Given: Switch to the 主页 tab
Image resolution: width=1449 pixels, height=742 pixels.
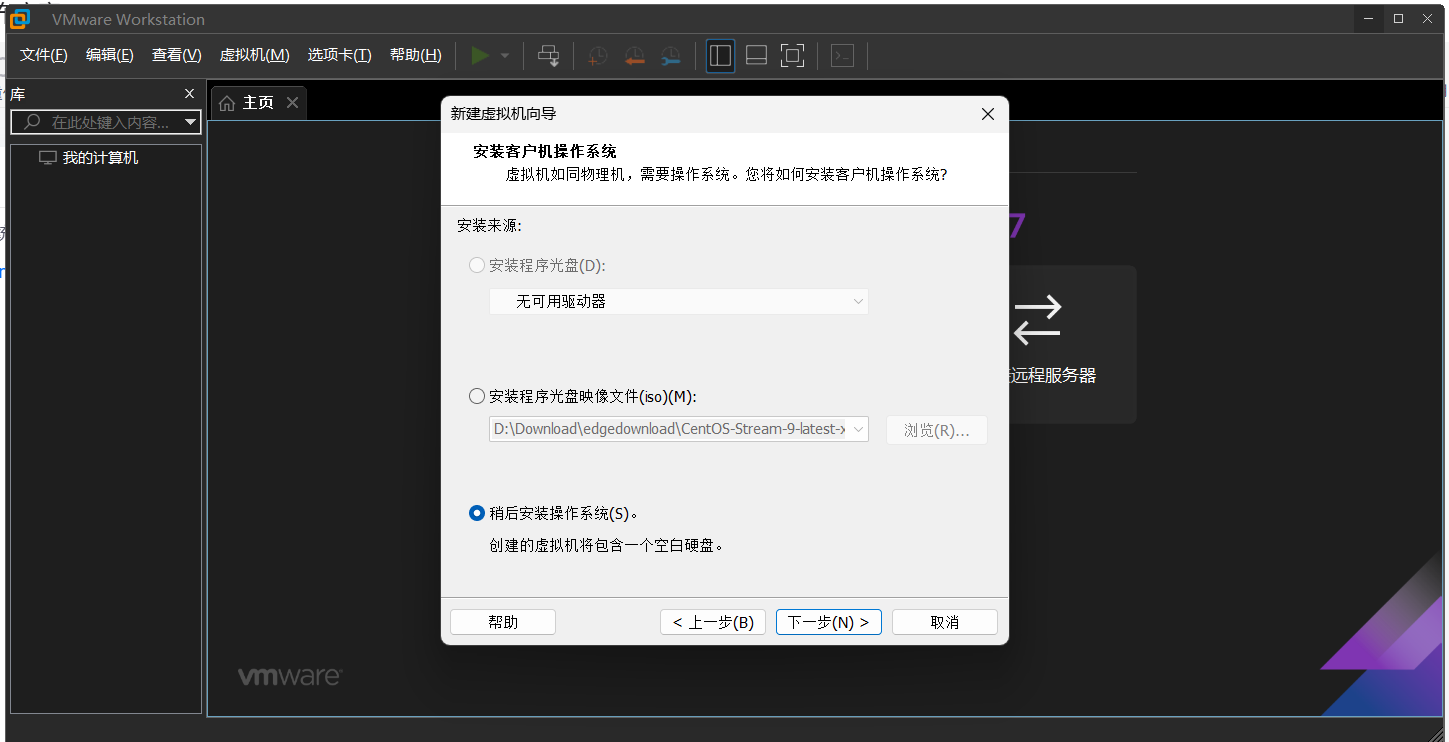Looking at the screenshot, I should 259,103.
